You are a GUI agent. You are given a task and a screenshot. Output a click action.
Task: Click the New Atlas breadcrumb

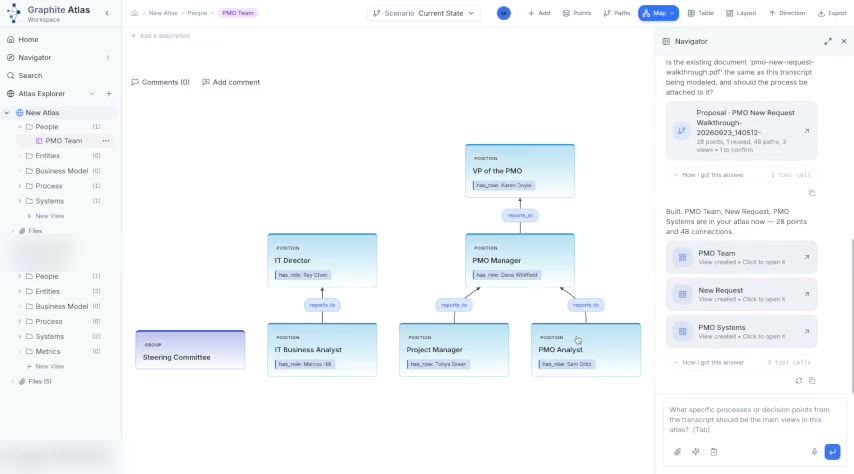[x=163, y=13]
